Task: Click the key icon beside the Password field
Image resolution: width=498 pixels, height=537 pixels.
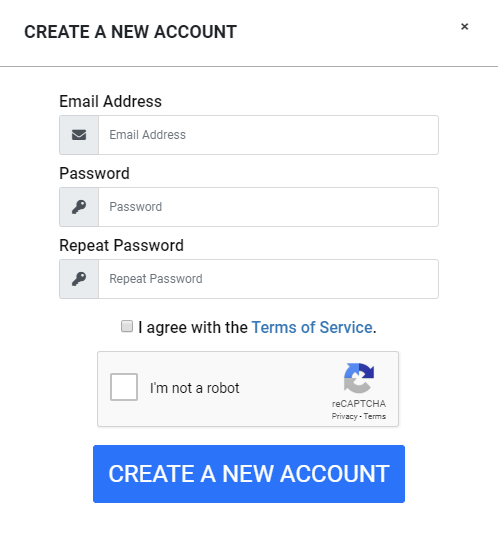Action: pyautogui.click(x=79, y=207)
